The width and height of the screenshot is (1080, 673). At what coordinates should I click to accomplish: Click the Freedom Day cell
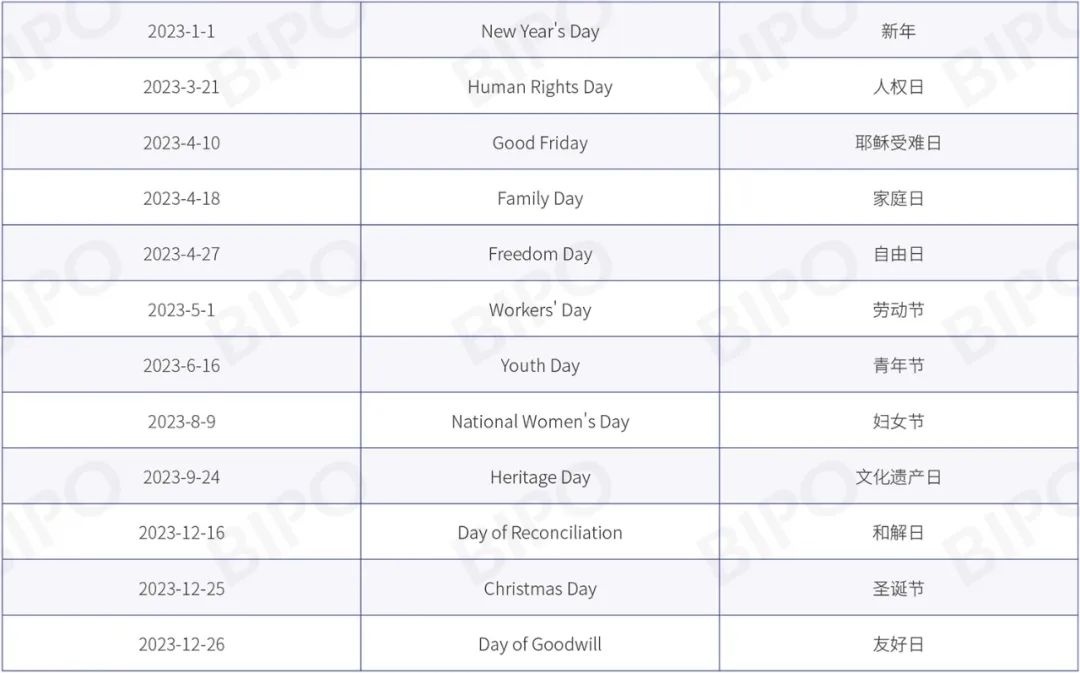point(540,254)
